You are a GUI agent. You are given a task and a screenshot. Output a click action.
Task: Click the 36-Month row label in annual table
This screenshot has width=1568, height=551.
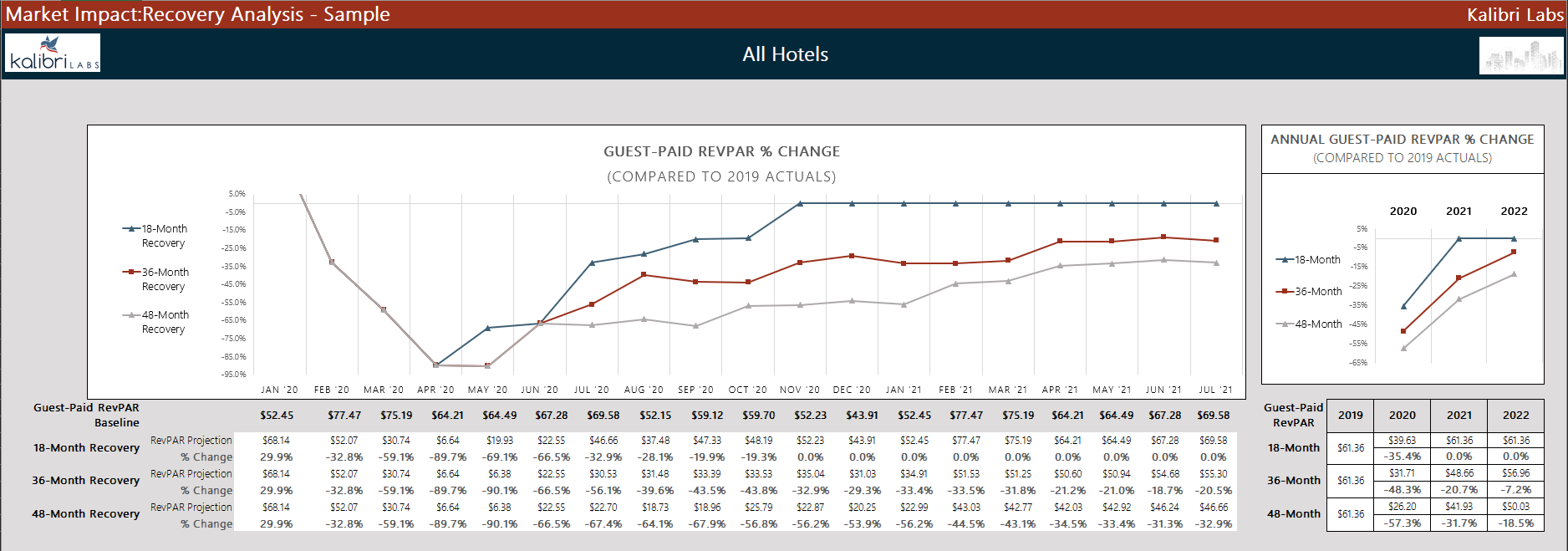[1293, 481]
